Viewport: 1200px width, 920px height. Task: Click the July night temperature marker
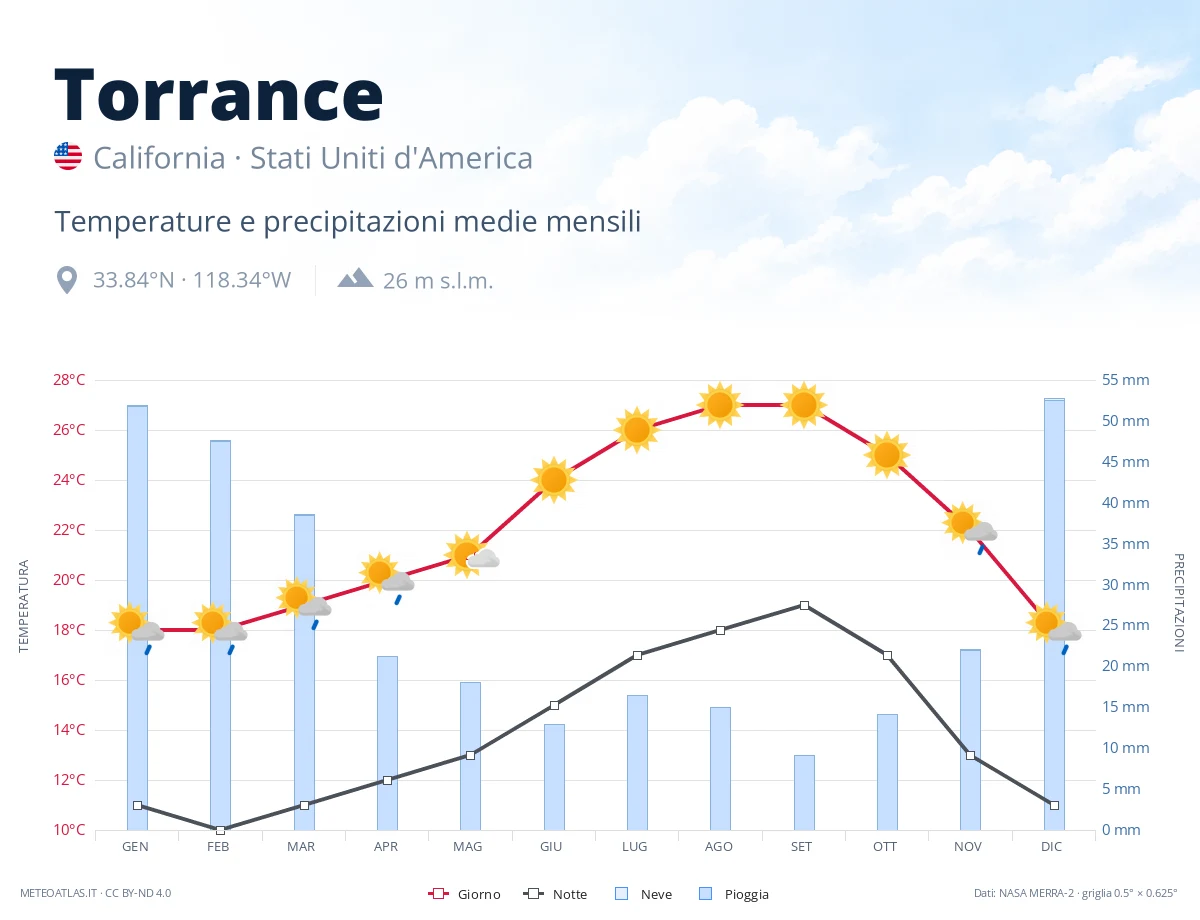[637, 655]
